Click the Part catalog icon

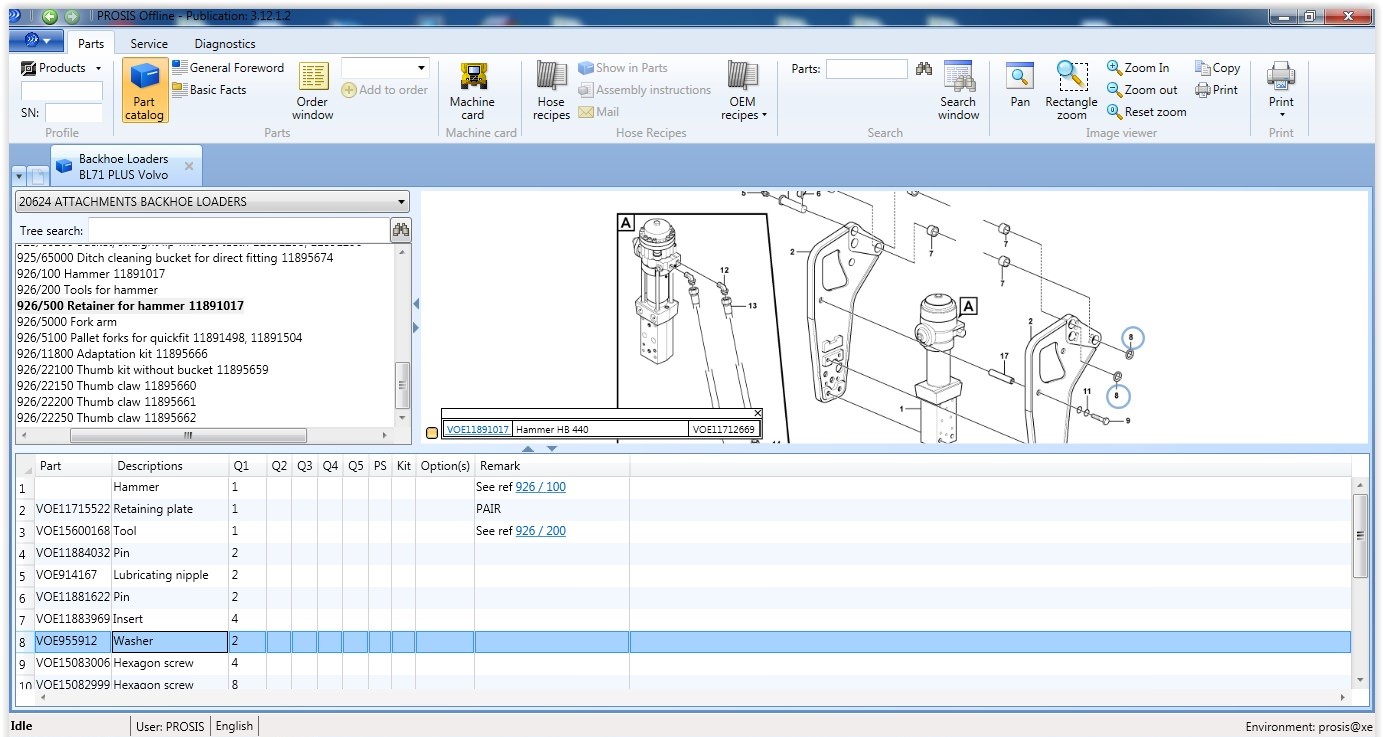click(145, 90)
